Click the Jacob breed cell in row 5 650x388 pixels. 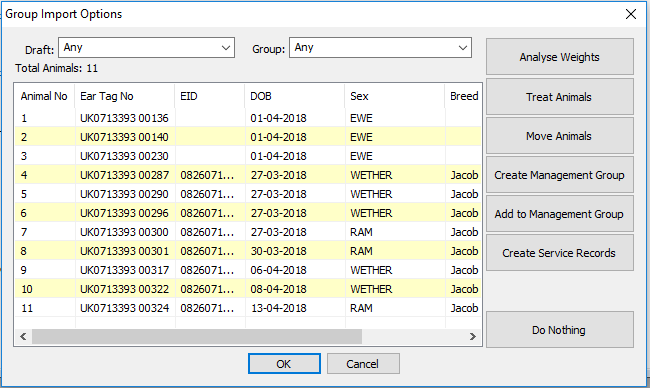pyautogui.click(x=464, y=194)
